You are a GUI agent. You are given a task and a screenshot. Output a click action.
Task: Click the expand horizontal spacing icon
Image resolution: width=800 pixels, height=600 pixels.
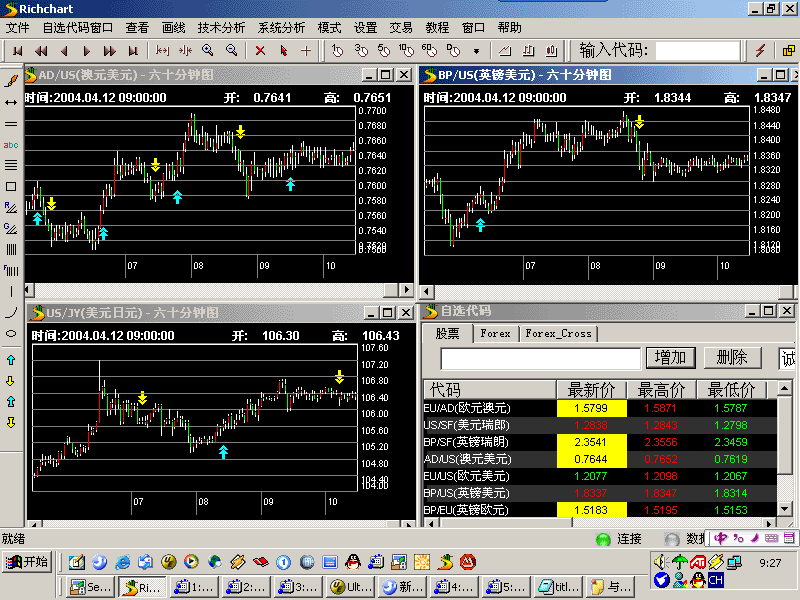162,51
